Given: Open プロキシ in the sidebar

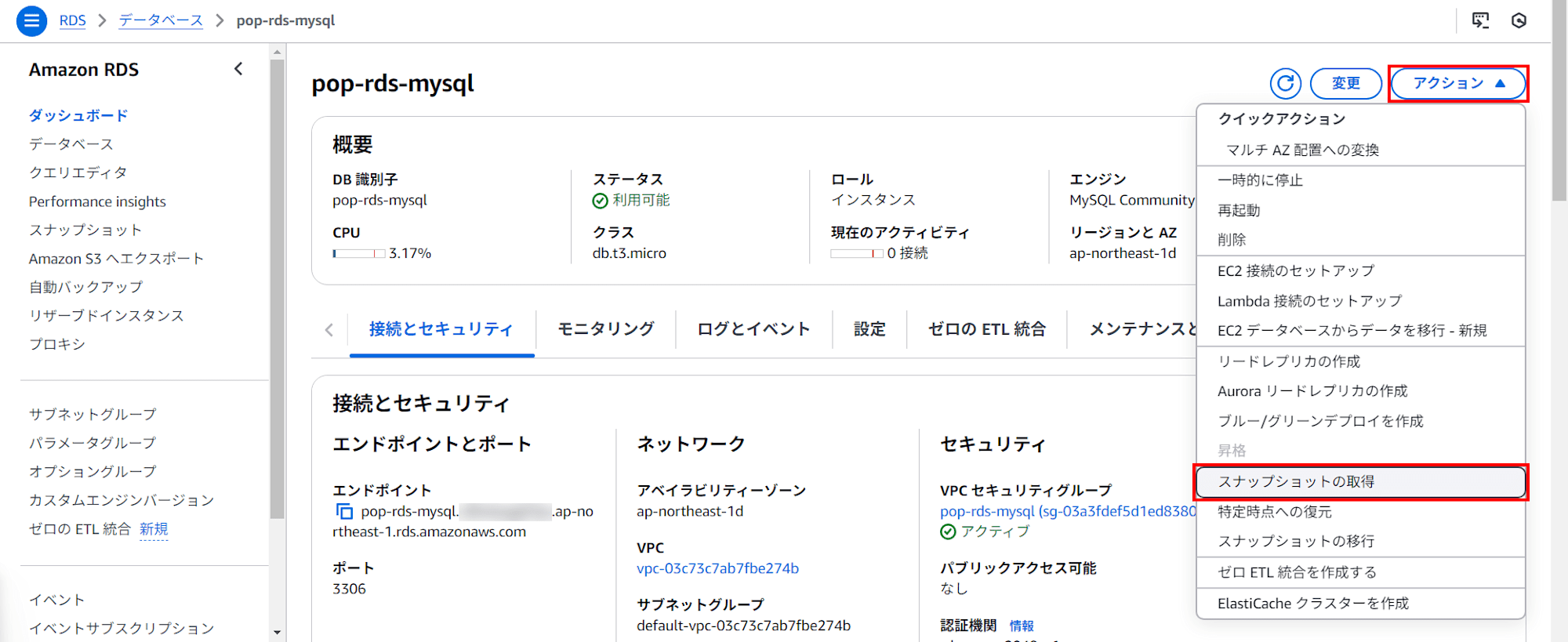Looking at the screenshot, I should [57, 344].
